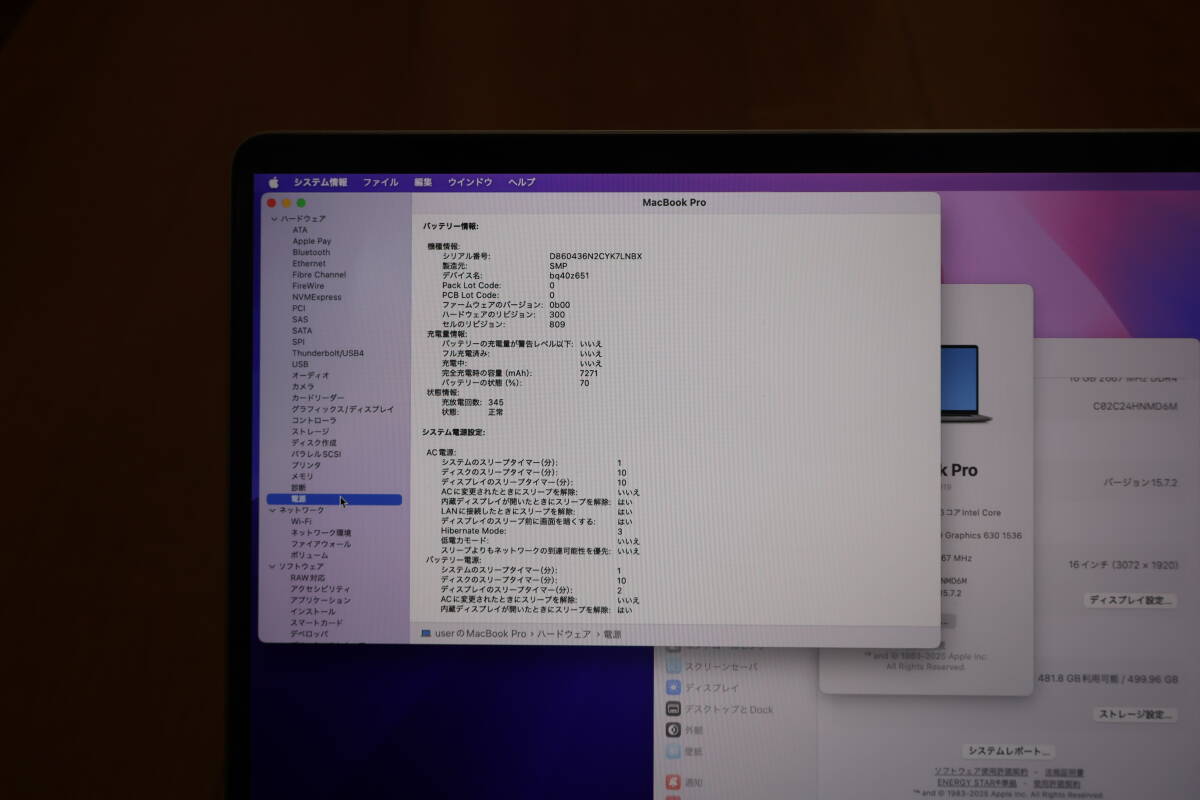
Task: Select RAW対応 under ソフトウェア
Action: coord(308,578)
